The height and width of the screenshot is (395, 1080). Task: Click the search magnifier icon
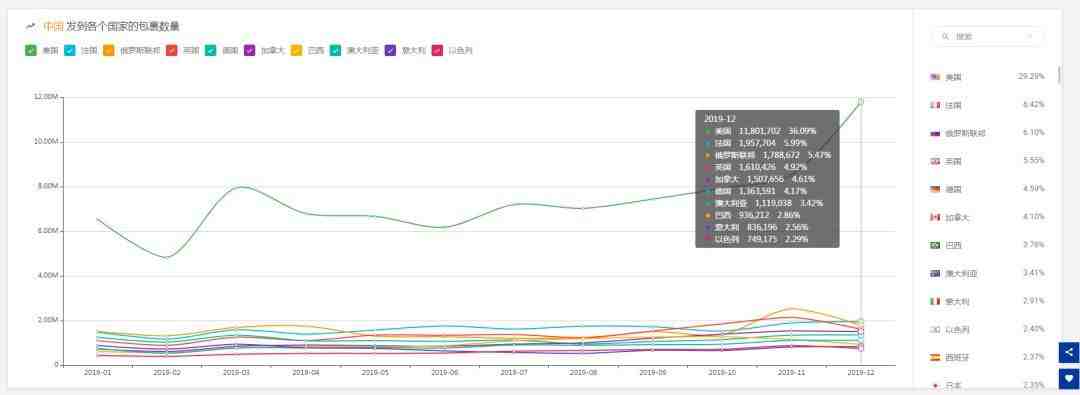945,36
